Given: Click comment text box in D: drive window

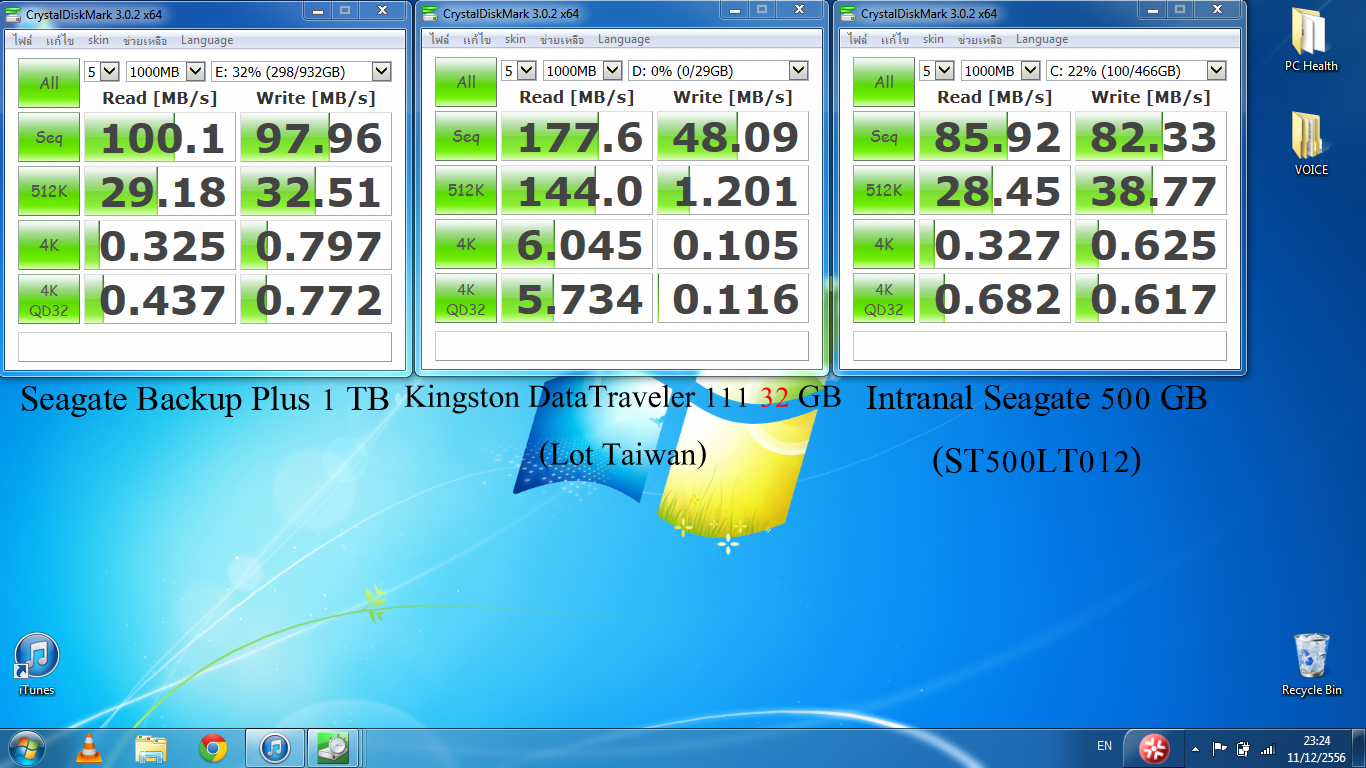Looking at the screenshot, I should point(622,346).
